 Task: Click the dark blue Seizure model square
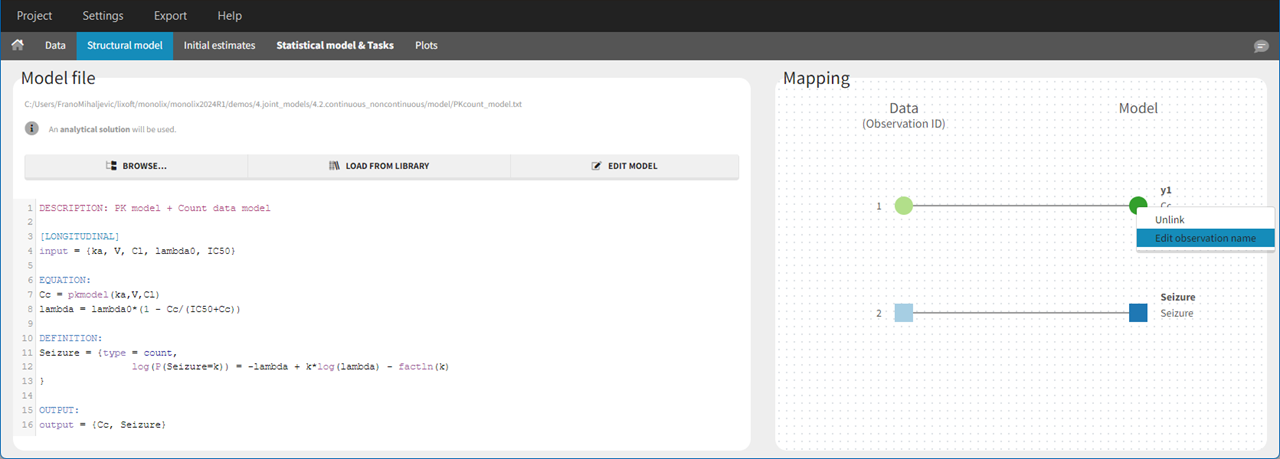point(1137,313)
